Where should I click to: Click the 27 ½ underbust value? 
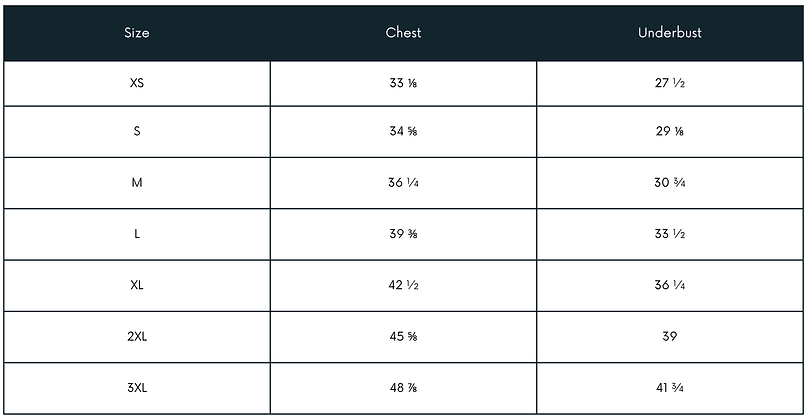[x=670, y=83]
